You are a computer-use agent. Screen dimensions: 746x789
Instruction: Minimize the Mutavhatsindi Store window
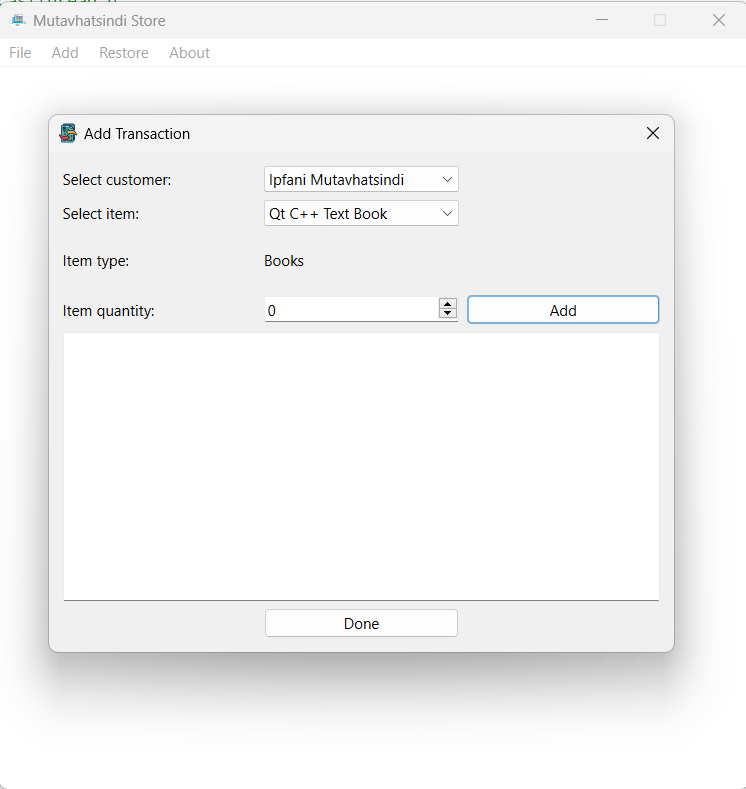tap(602, 20)
